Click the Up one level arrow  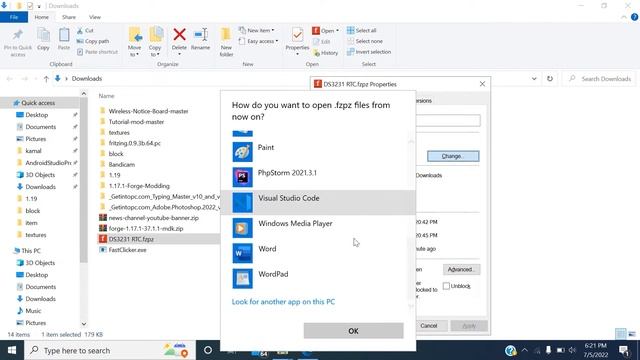pyautogui.click(x=46, y=79)
